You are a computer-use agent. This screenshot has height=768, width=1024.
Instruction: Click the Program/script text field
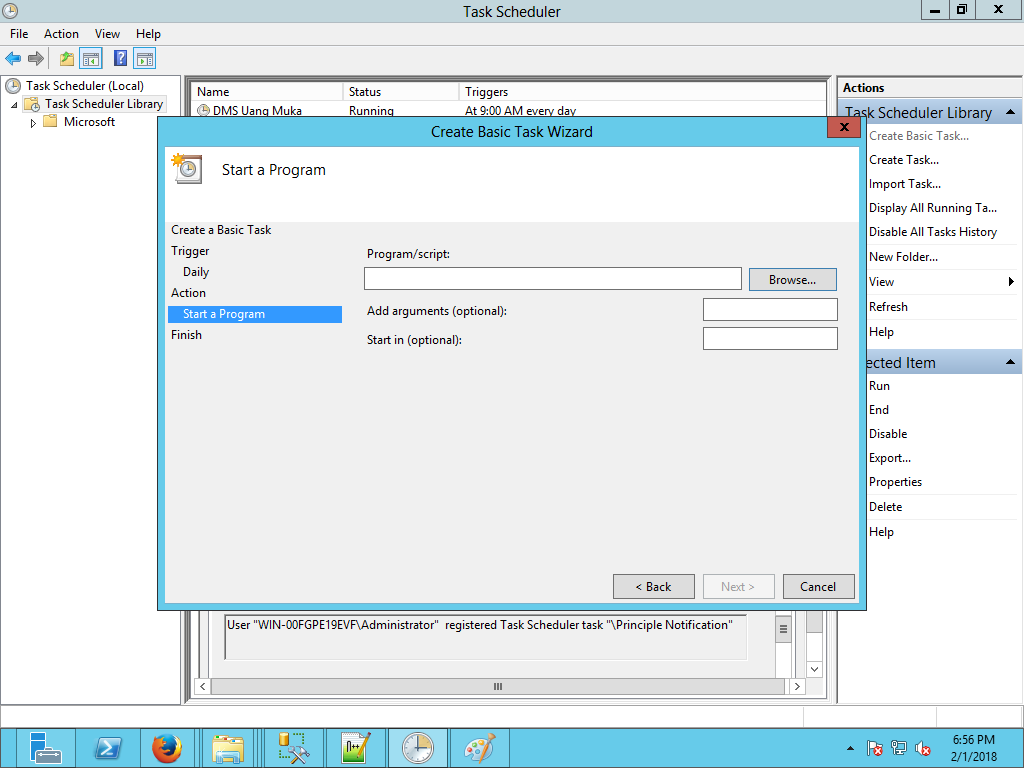pos(552,279)
